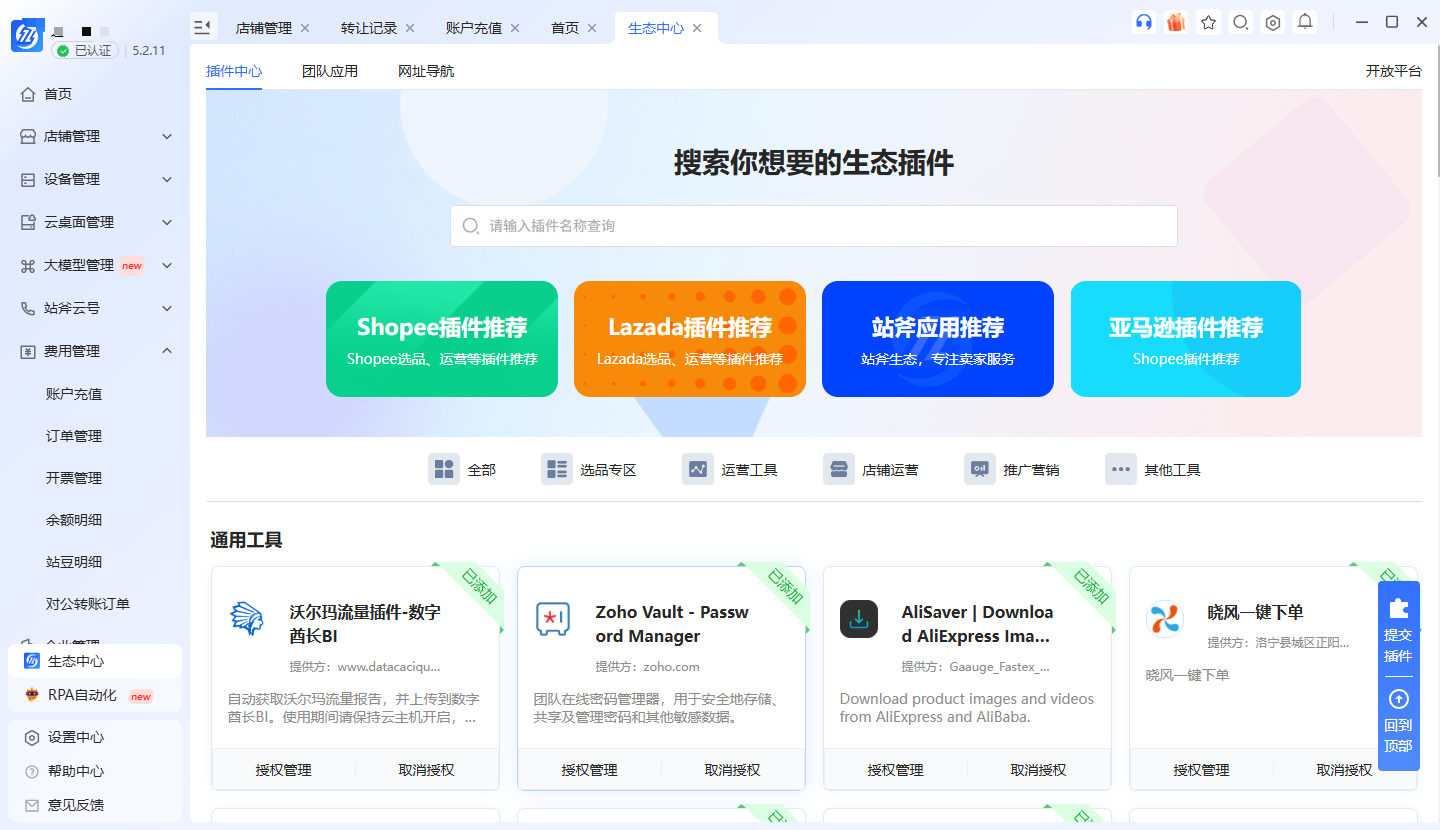Open the notification bell icon
This screenshot has width=1440, height=830.
(x=1305, y=22)
